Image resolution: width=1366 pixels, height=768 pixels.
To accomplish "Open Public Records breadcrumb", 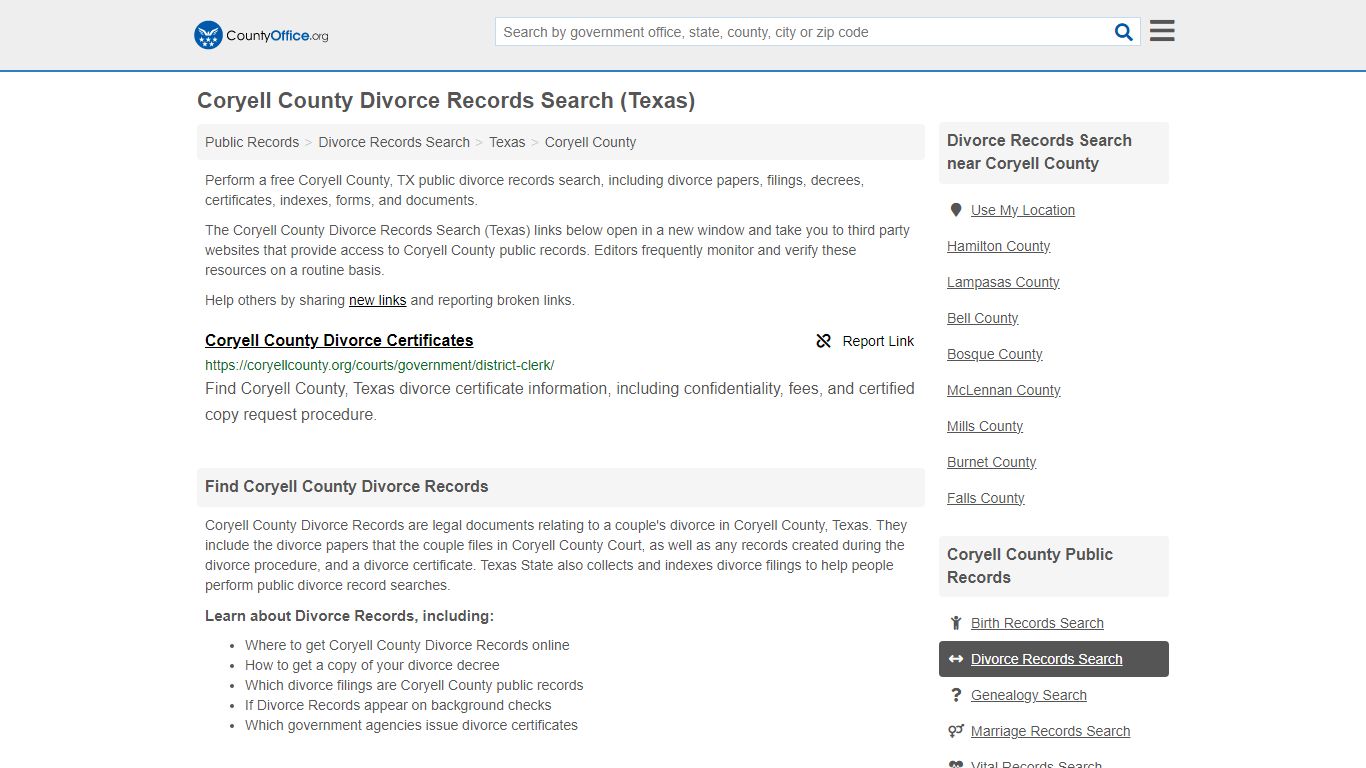I will pyautogui.click(x=252, y=142).
